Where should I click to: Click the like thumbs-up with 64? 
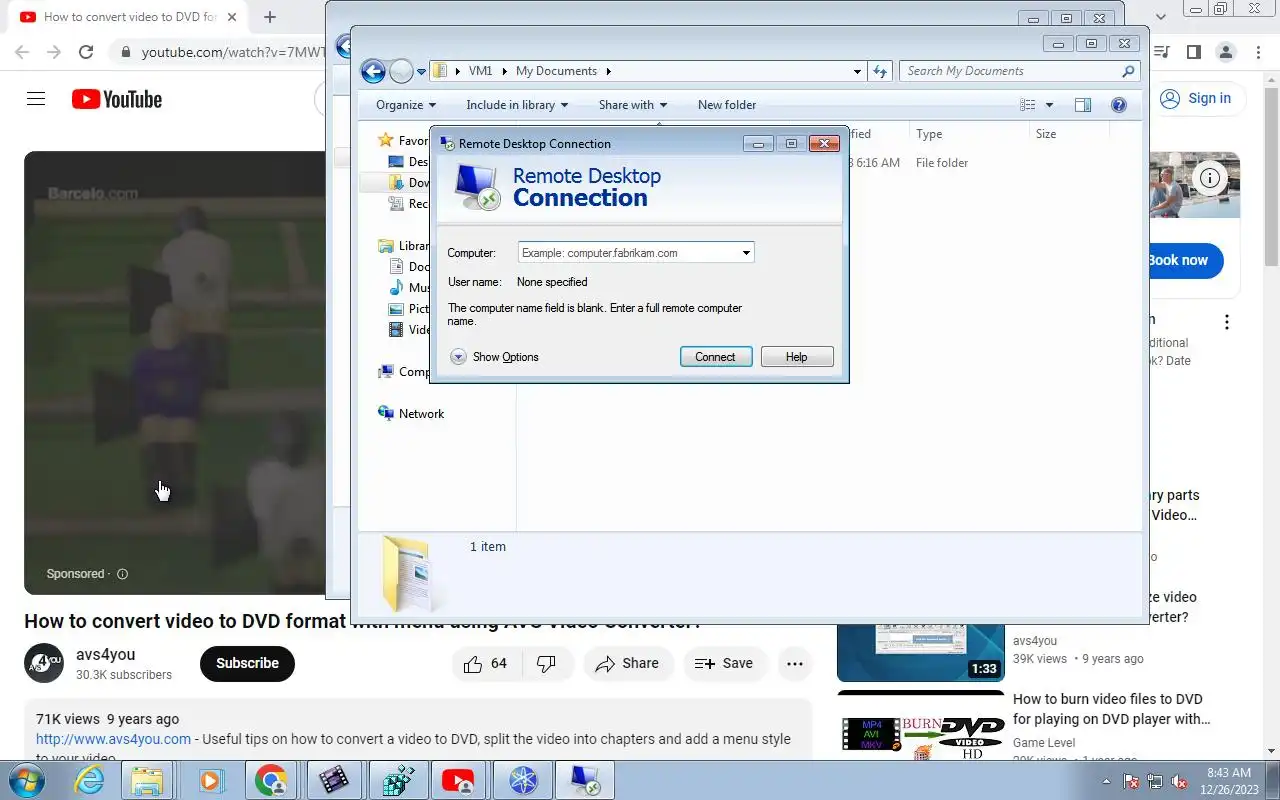tap(486, 663)
